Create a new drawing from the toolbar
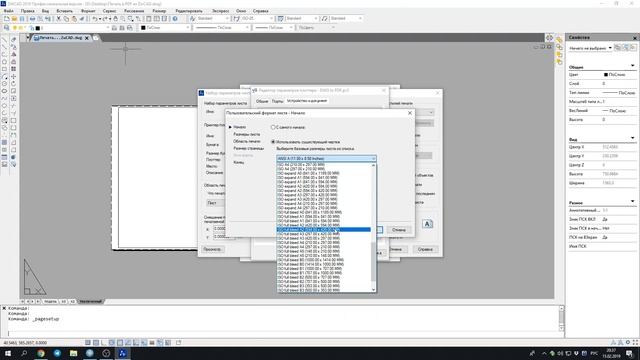This screenshot has height=360, width=640. coord(7,19)
